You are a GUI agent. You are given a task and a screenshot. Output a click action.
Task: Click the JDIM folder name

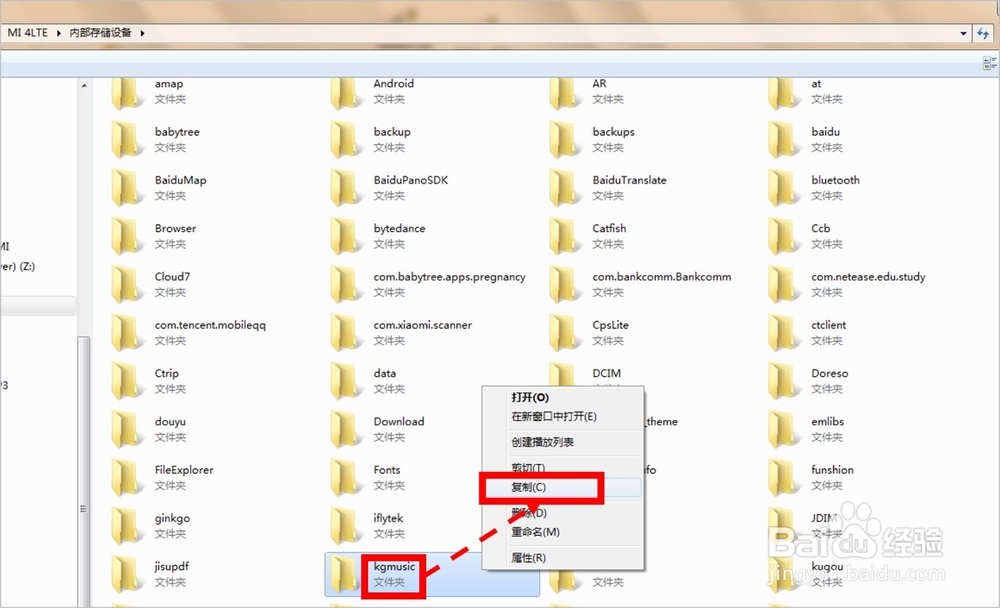(x=824, y=518)
